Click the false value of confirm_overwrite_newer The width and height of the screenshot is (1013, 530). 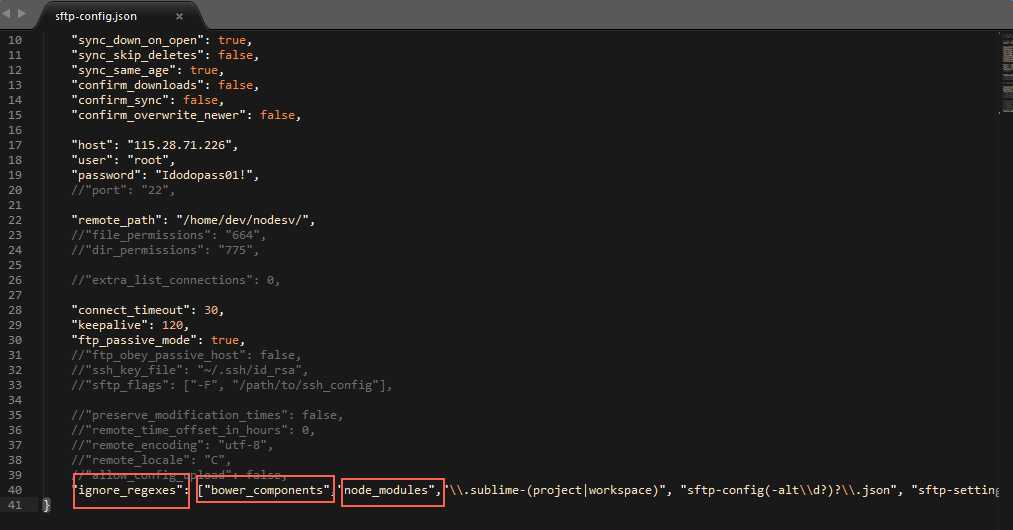[277, 115]
